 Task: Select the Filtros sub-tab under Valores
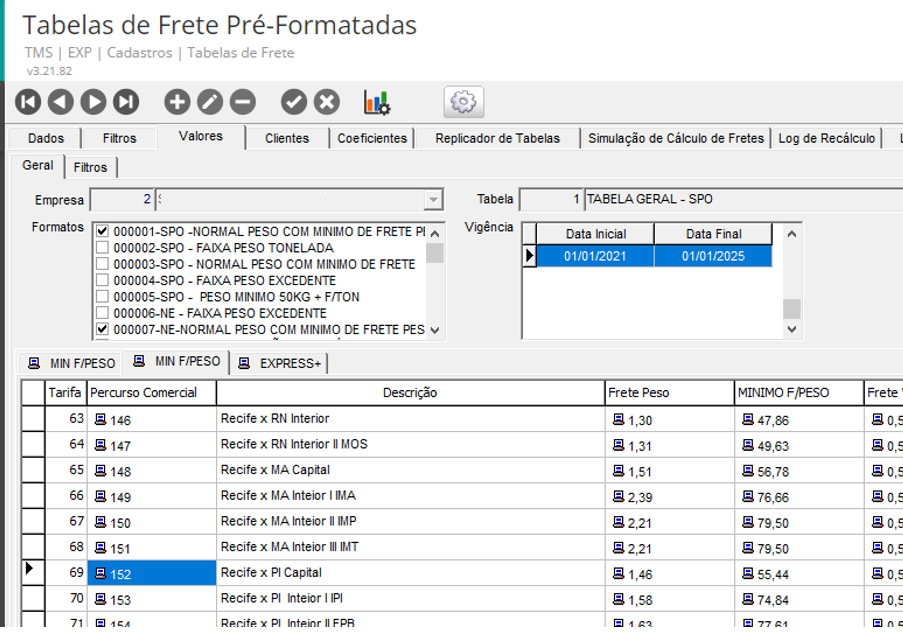tap(90, 168)
